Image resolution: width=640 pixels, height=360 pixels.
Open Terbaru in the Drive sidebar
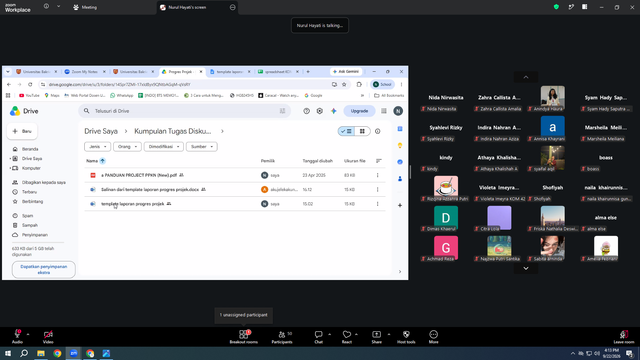point(29,192)
